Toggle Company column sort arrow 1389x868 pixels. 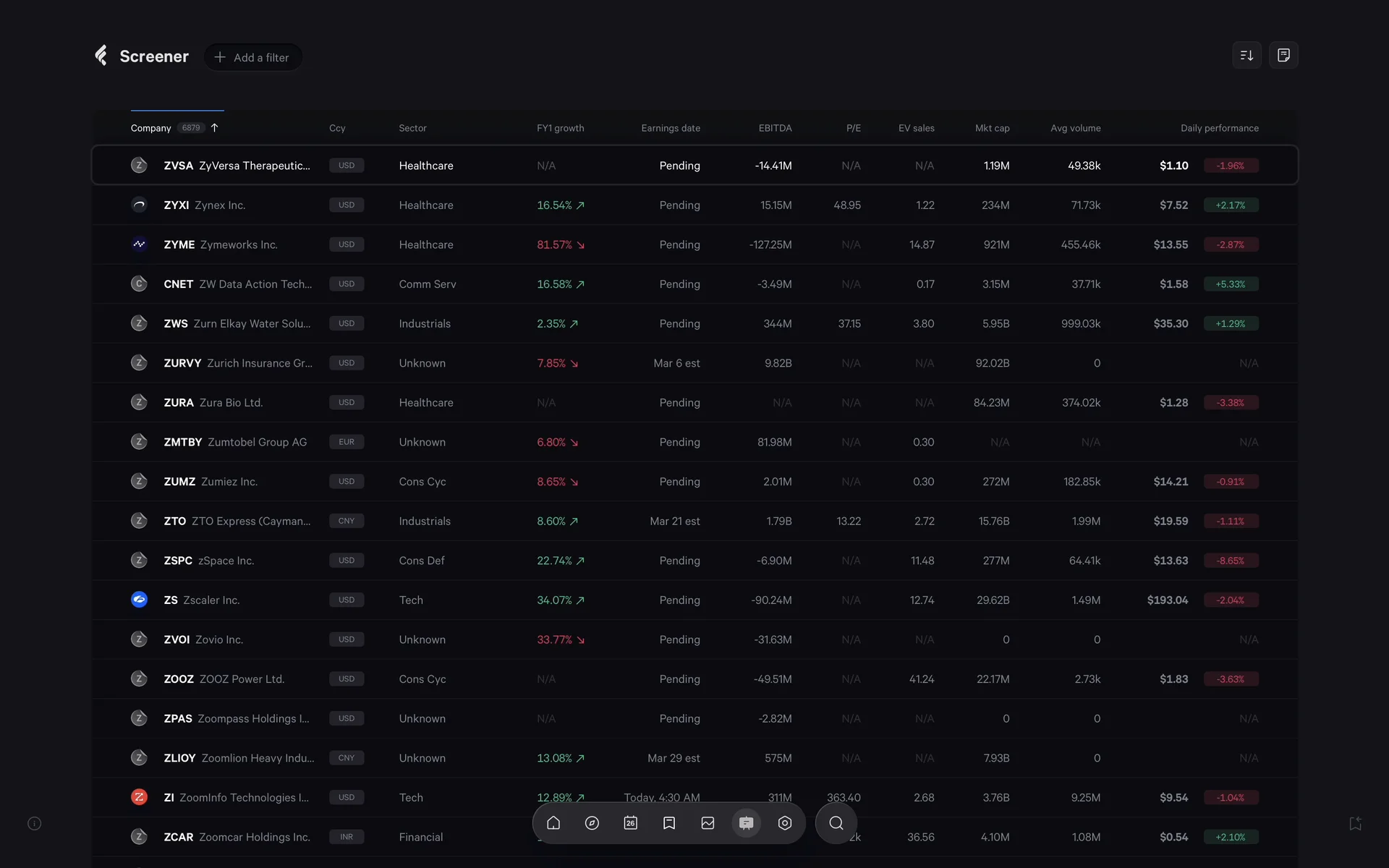[214, 127]
